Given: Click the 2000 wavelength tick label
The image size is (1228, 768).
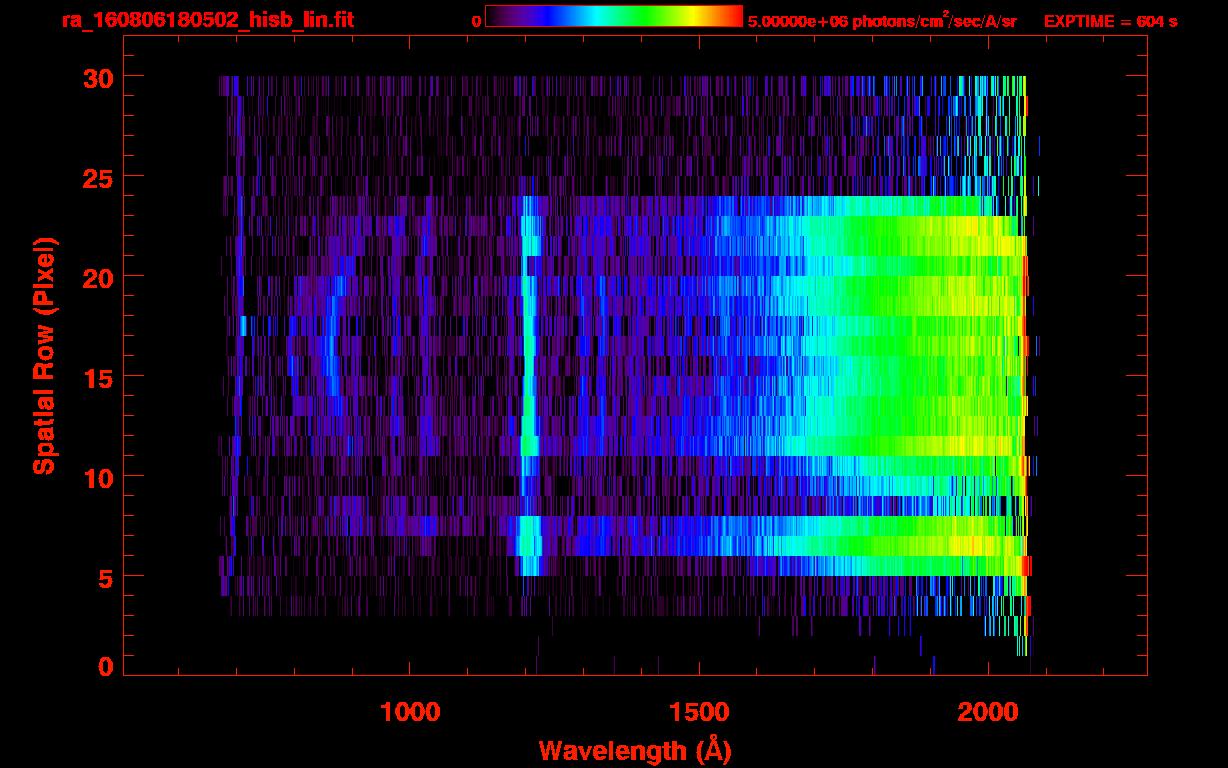Looking at the screenshot, I should pyautogui.click(x=987, y=712).
